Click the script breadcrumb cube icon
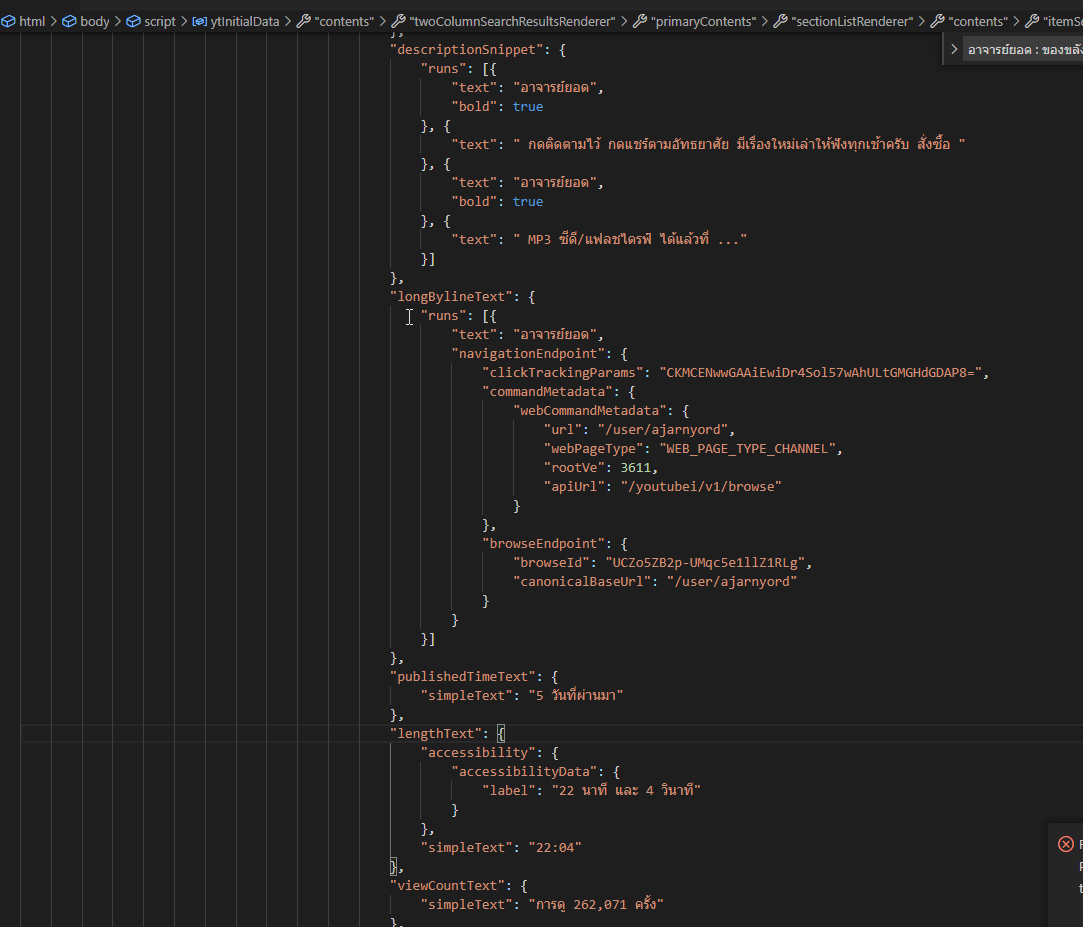The width and height of the screenshot is (1083, 927). click(x=133, y=21)
